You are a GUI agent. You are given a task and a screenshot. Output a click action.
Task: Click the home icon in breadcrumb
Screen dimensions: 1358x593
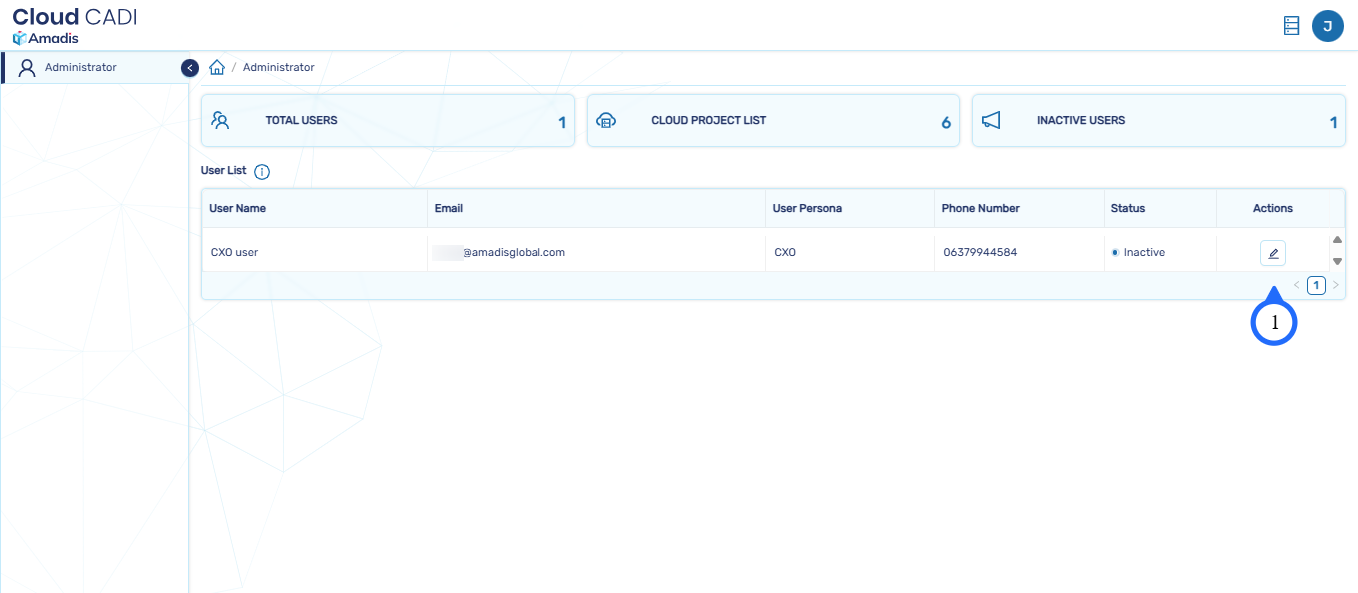pos(217,68)
